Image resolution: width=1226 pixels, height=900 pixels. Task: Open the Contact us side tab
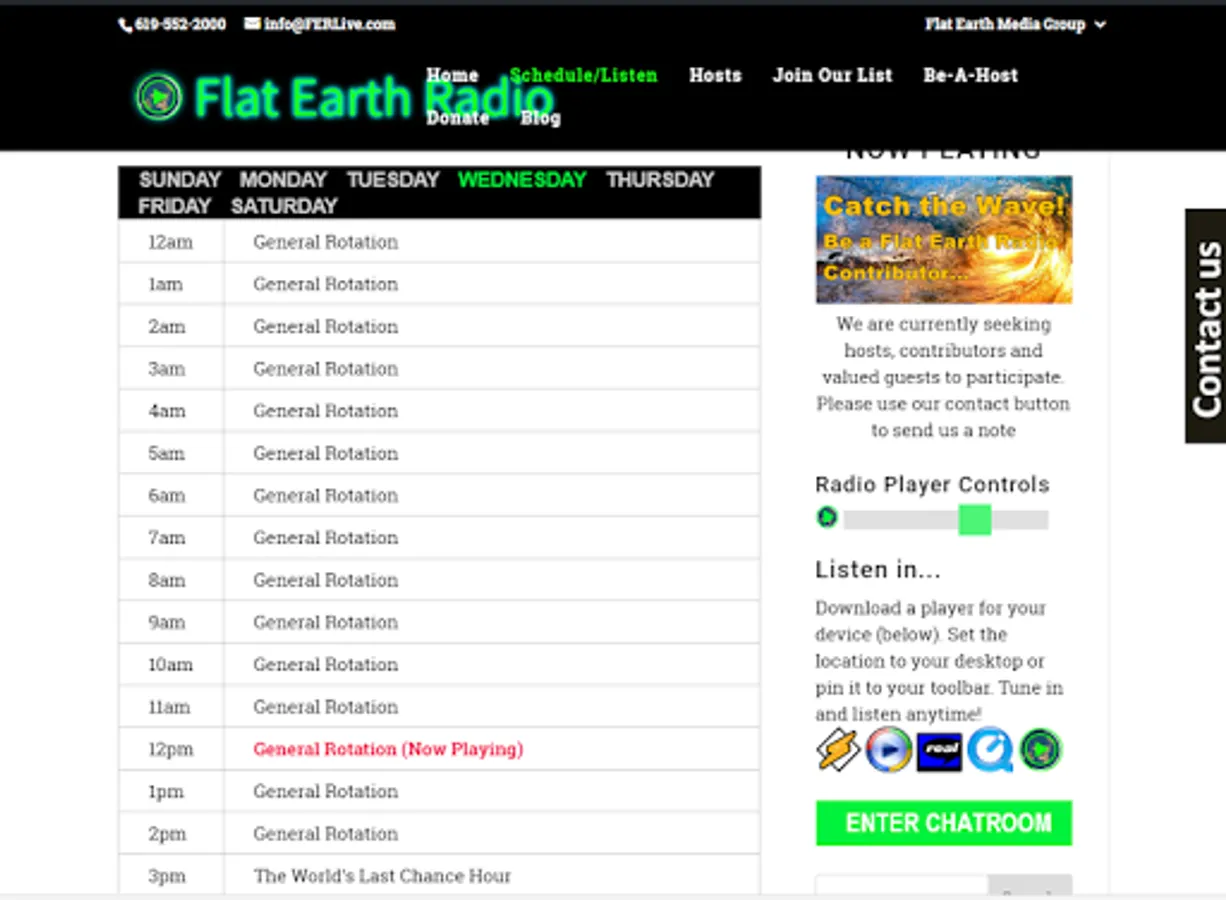(1206, 326)
